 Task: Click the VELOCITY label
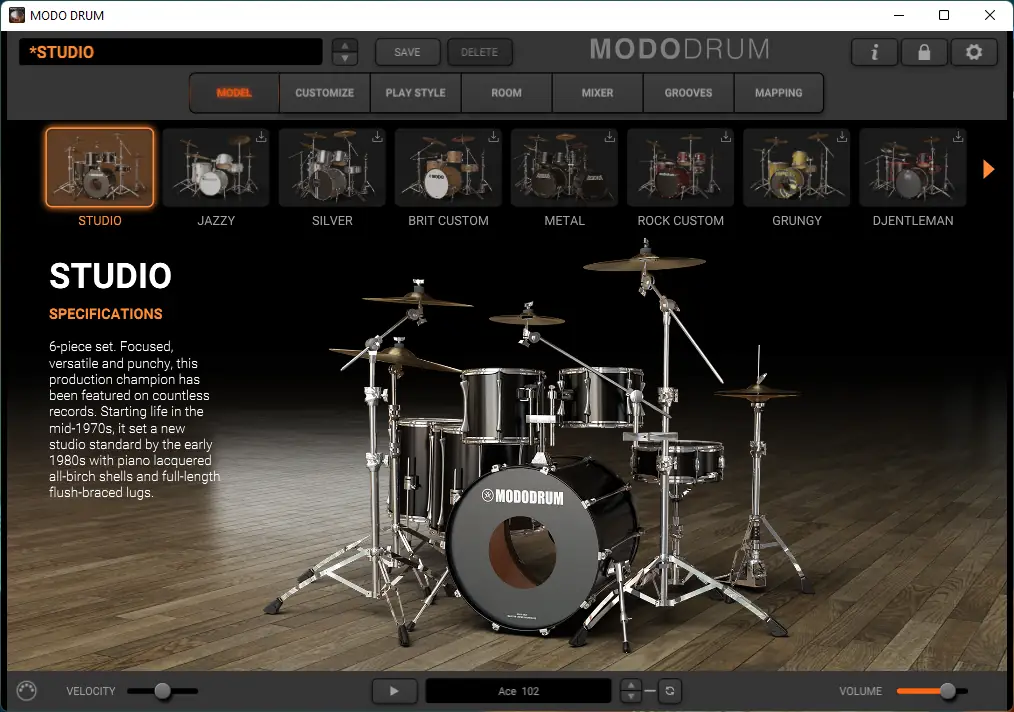[91, 691]
